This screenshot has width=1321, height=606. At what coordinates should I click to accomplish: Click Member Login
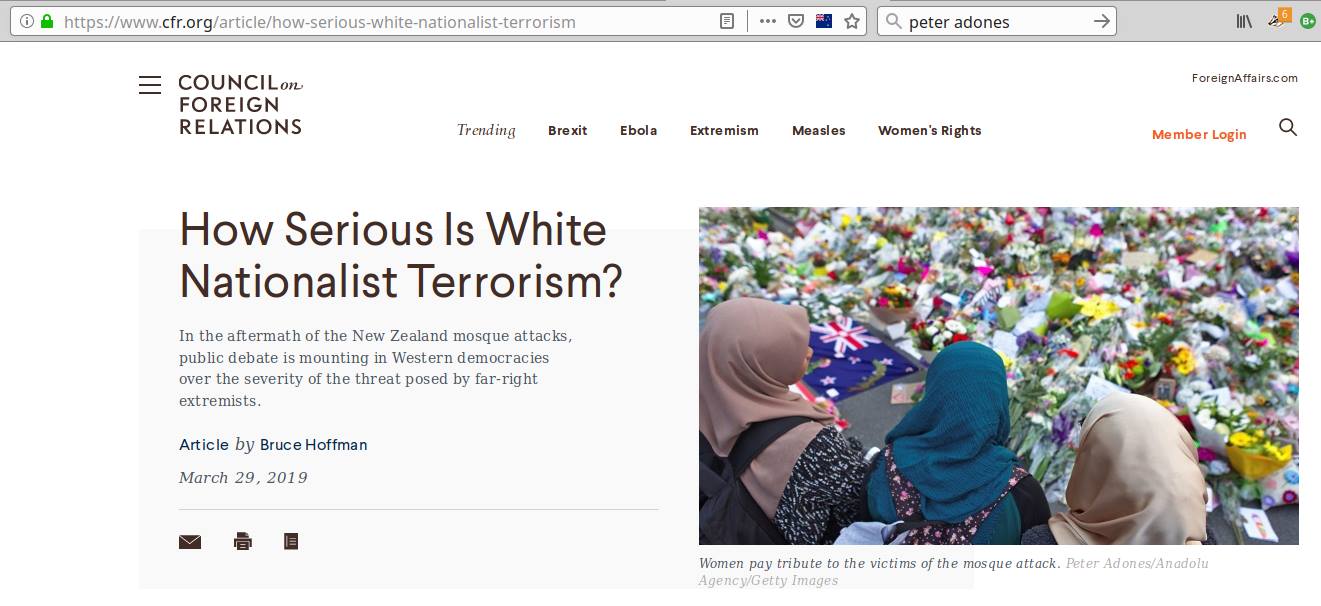pyautogui.click(x=1199, y=135)
